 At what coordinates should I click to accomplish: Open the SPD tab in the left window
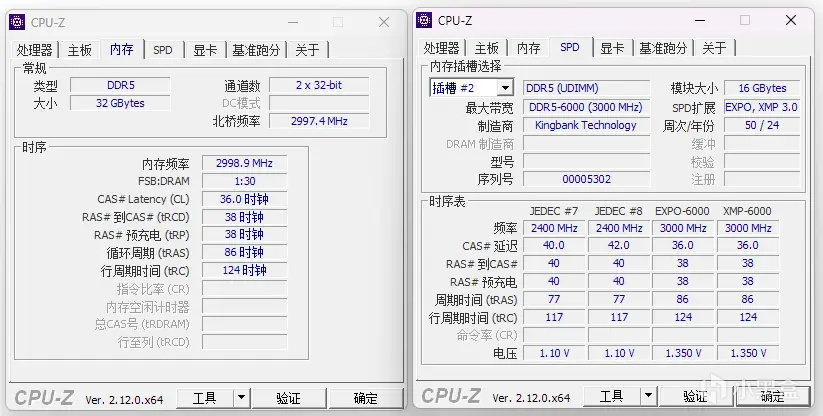(x=163, y=50)
